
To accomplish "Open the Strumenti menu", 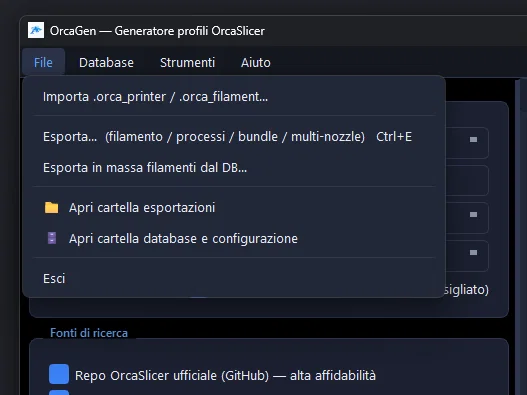I will coord(187,63).
